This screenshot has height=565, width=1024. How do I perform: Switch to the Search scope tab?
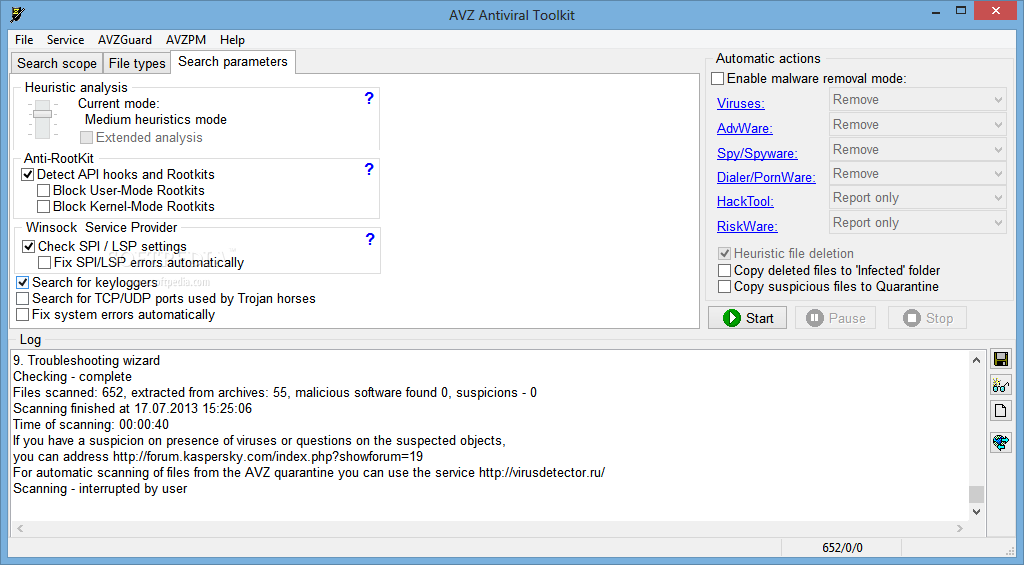(57, 63)
